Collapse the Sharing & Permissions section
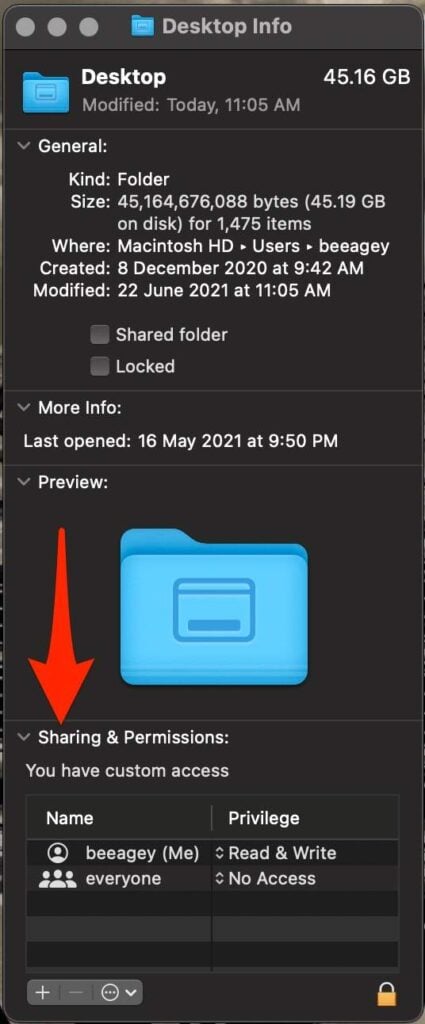Image resolution: width=425 pixels, height=1024 pixels. point(24,737)
